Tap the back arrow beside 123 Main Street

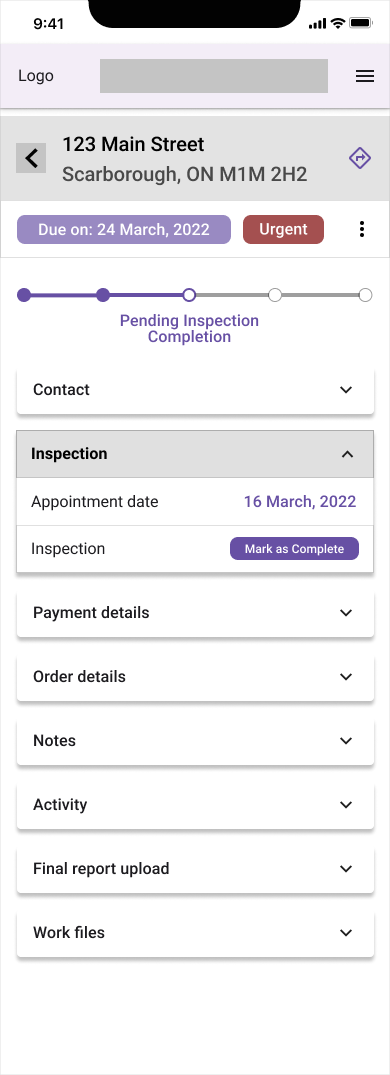click(x=31, y=158)
